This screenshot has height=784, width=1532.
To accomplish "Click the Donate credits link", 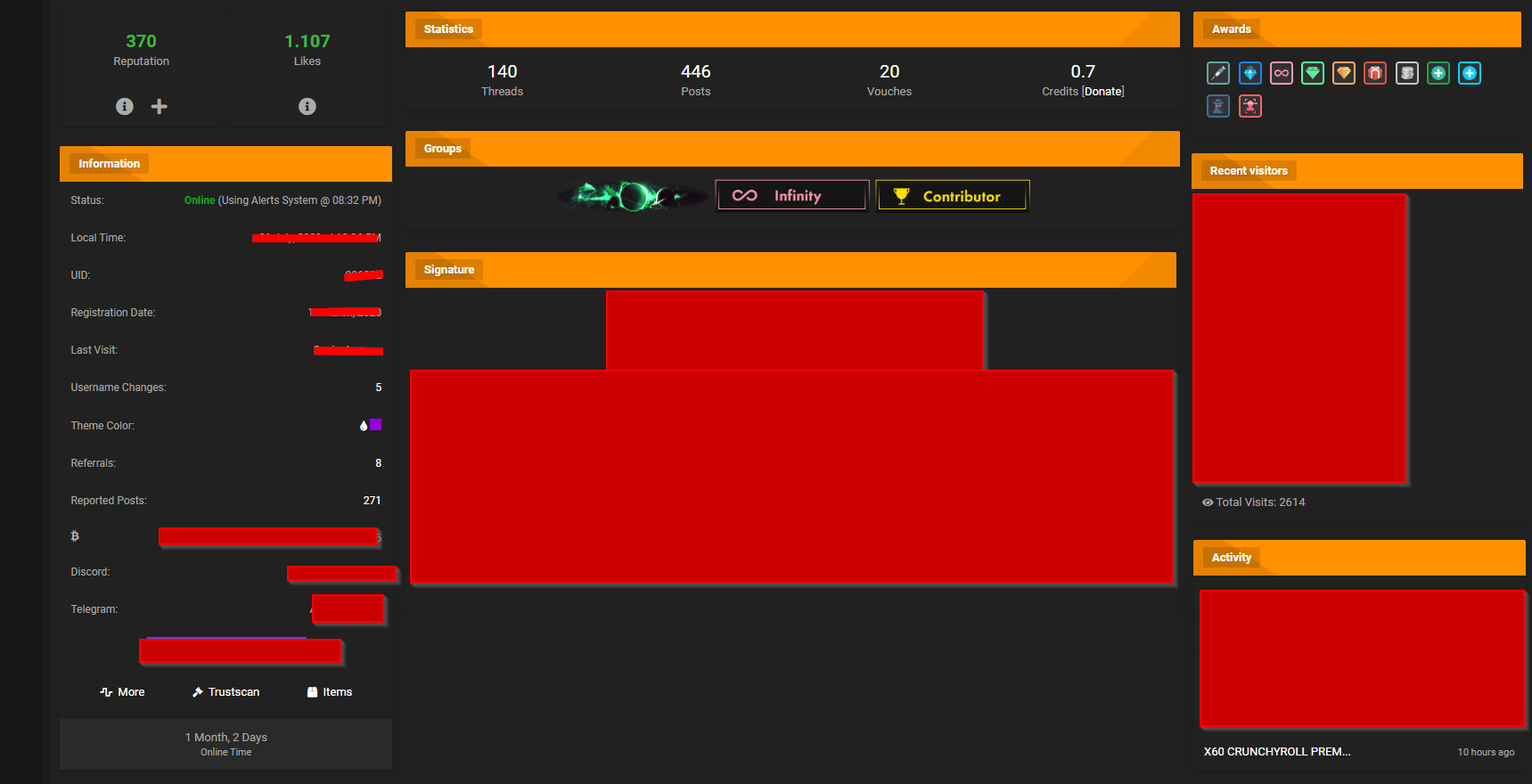I will click(x=1103, y=92).
